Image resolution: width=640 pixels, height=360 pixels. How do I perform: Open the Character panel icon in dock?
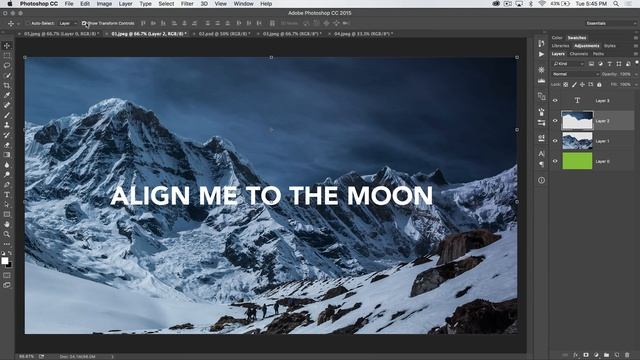[541, 153]
